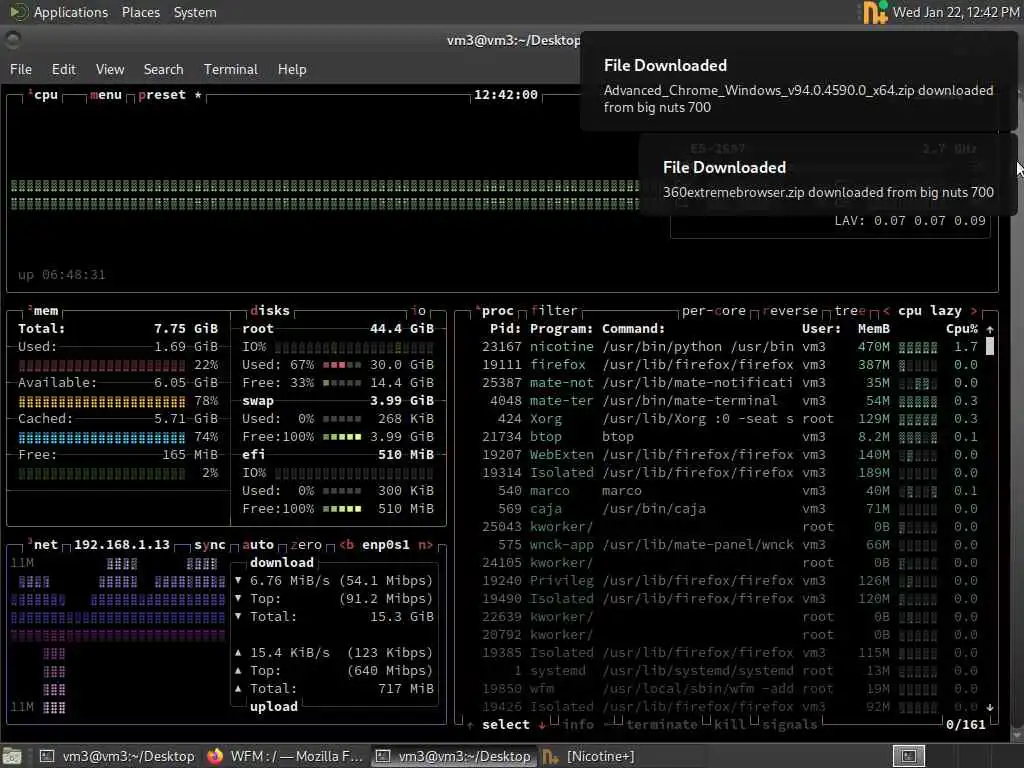Select the btop process row
Image resolution: width=1024 pixels, height=768 pixels.
(x=729, y=436)
